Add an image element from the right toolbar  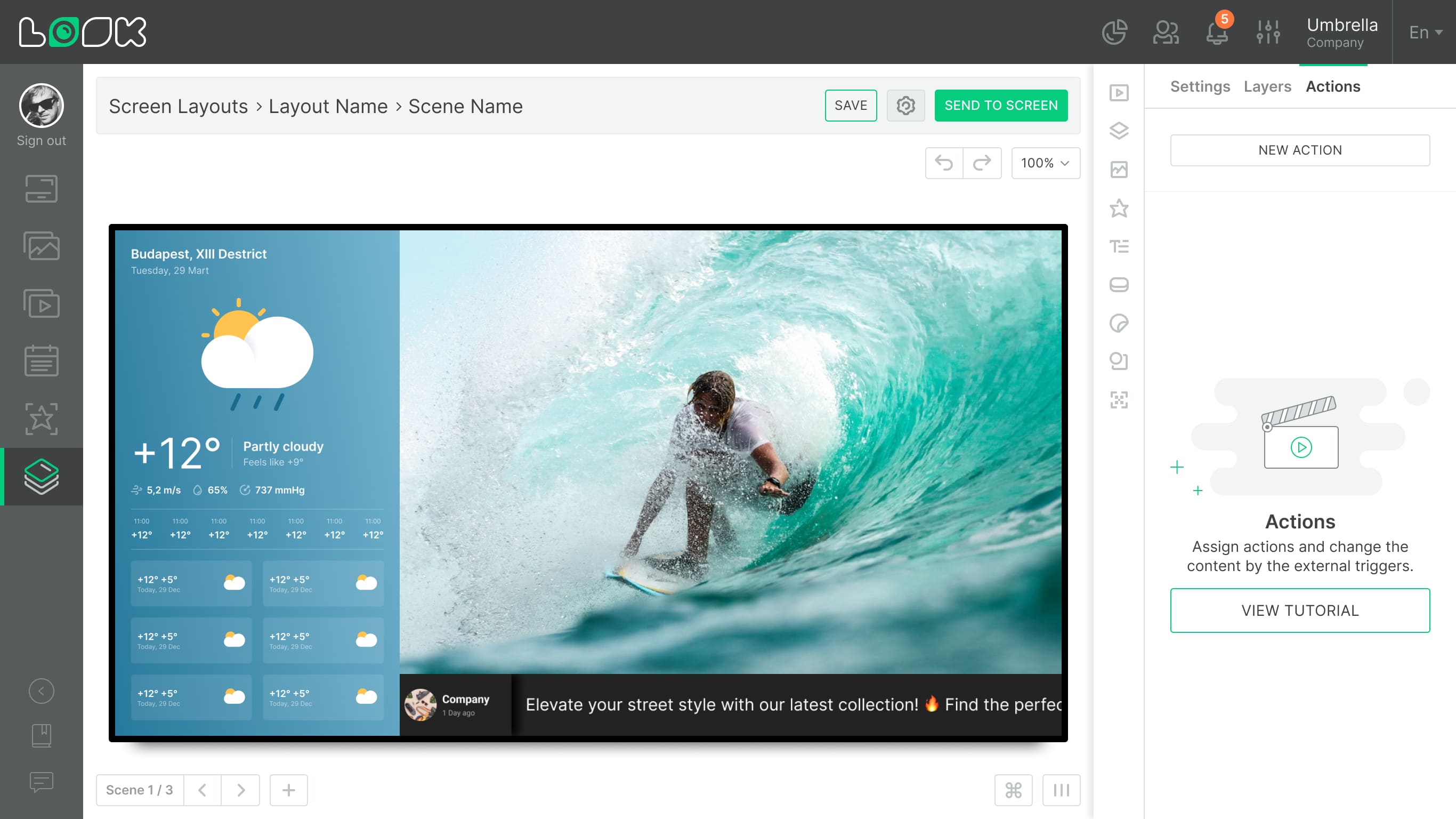1119,169
